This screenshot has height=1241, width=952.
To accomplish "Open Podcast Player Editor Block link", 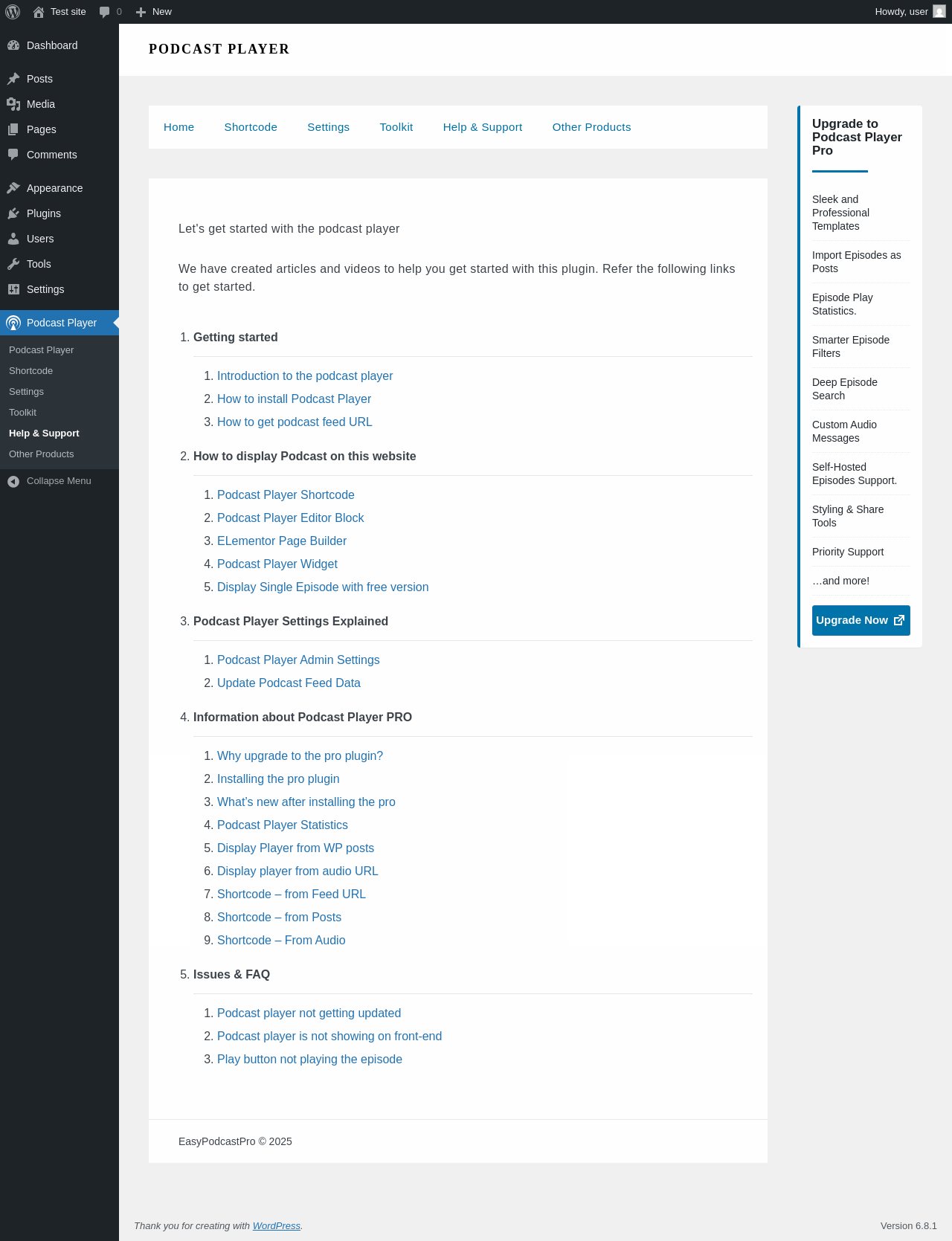I will [290, 518].
